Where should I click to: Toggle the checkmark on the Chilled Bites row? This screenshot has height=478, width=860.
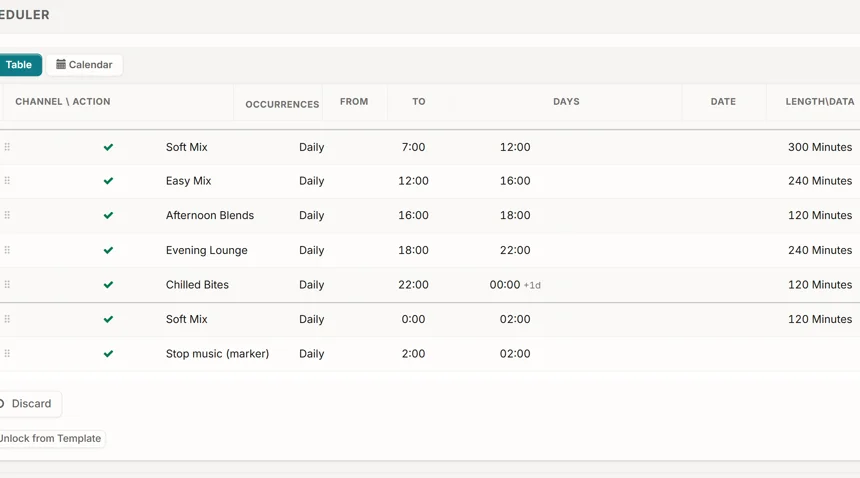[x=109, y=285]
